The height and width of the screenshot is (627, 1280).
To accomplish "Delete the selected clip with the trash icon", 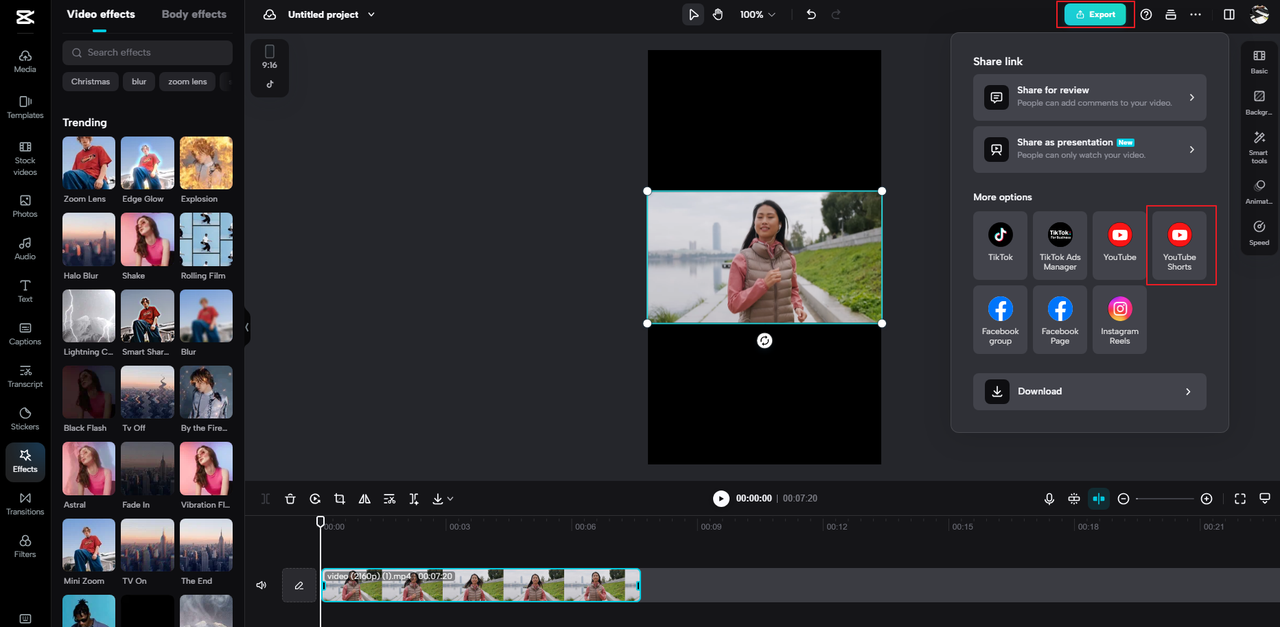I will (x=290, y=498).
